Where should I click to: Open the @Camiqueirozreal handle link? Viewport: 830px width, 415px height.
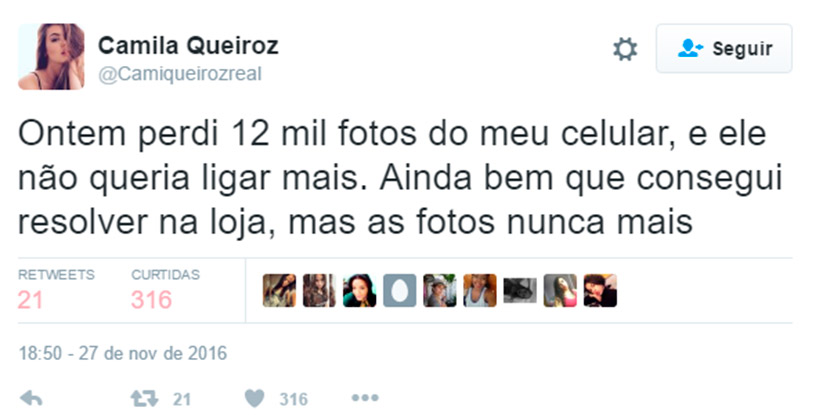[180, 74]
